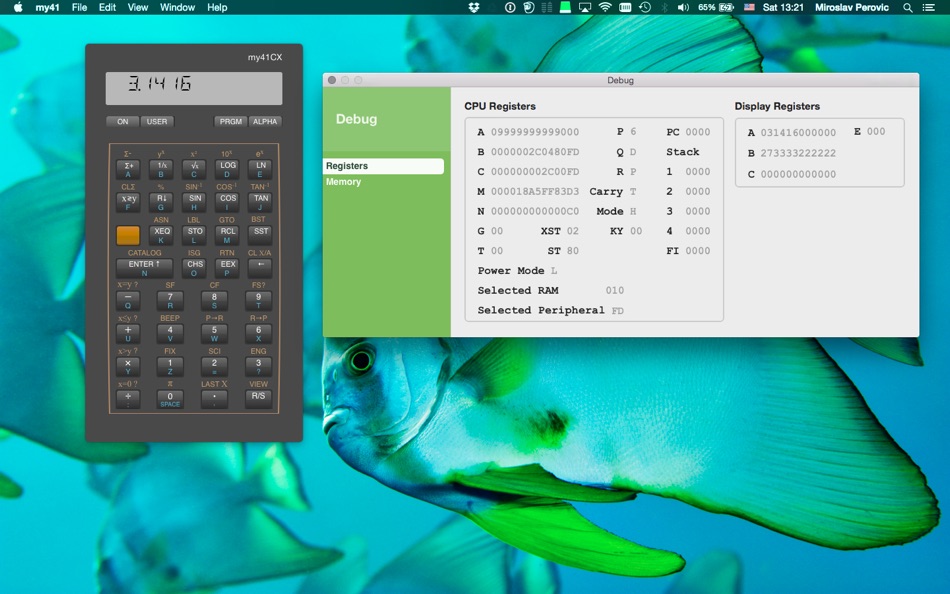This screenshot has width=950, height=594.
Task: Select Registers in Debug sidebar
Action: pyautogui.click(x=384, y=166)
